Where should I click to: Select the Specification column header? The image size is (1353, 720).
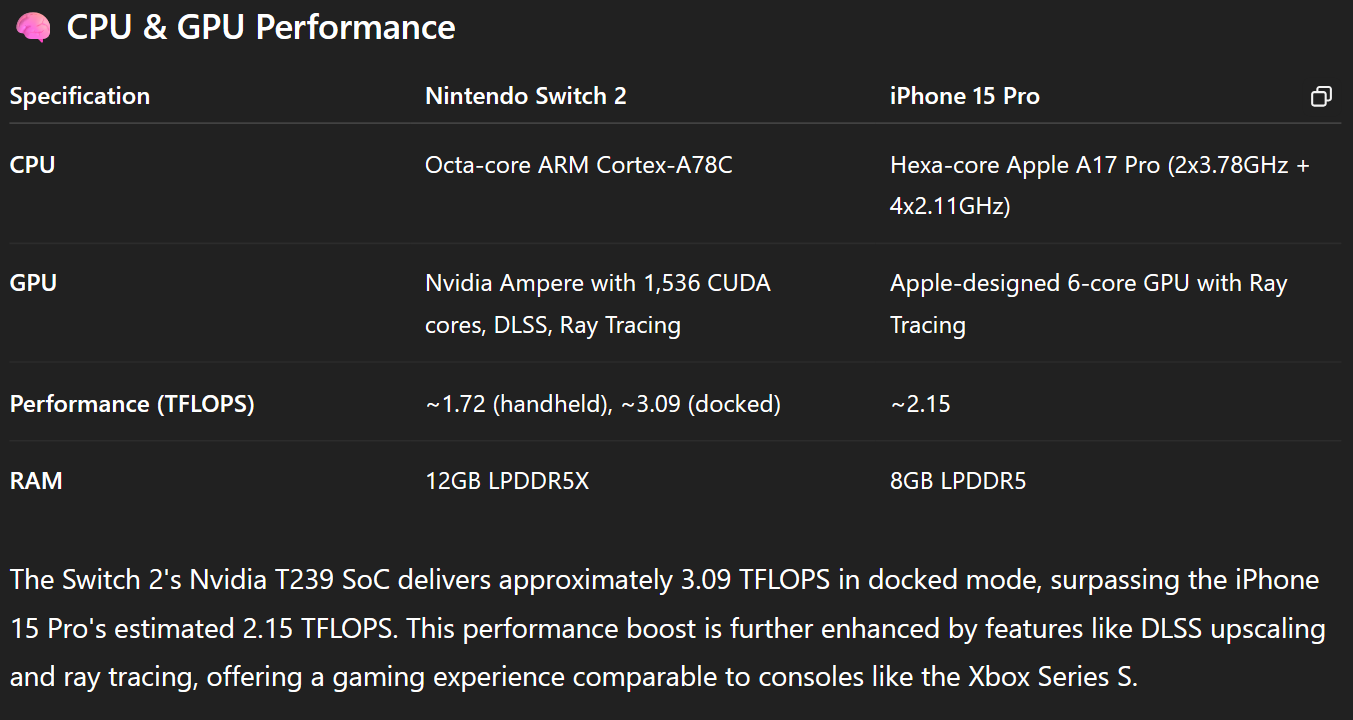coord(80,96)
